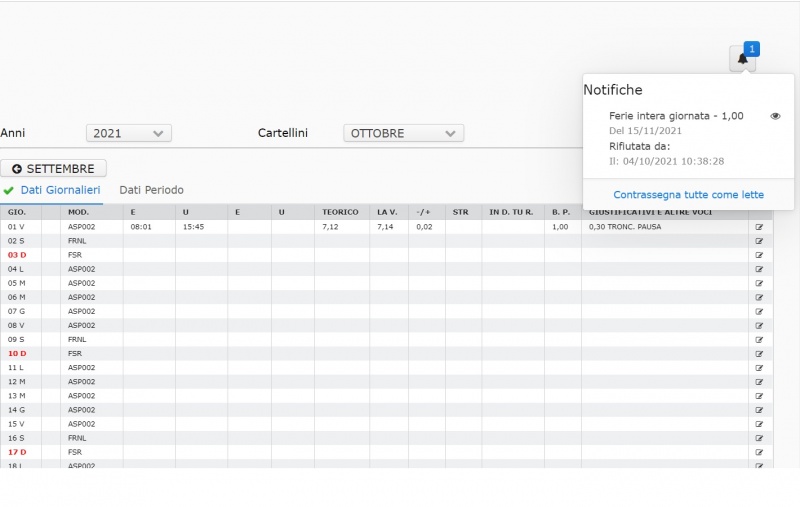
Task: Click edit icon for day 01 V
Action: 759,227
